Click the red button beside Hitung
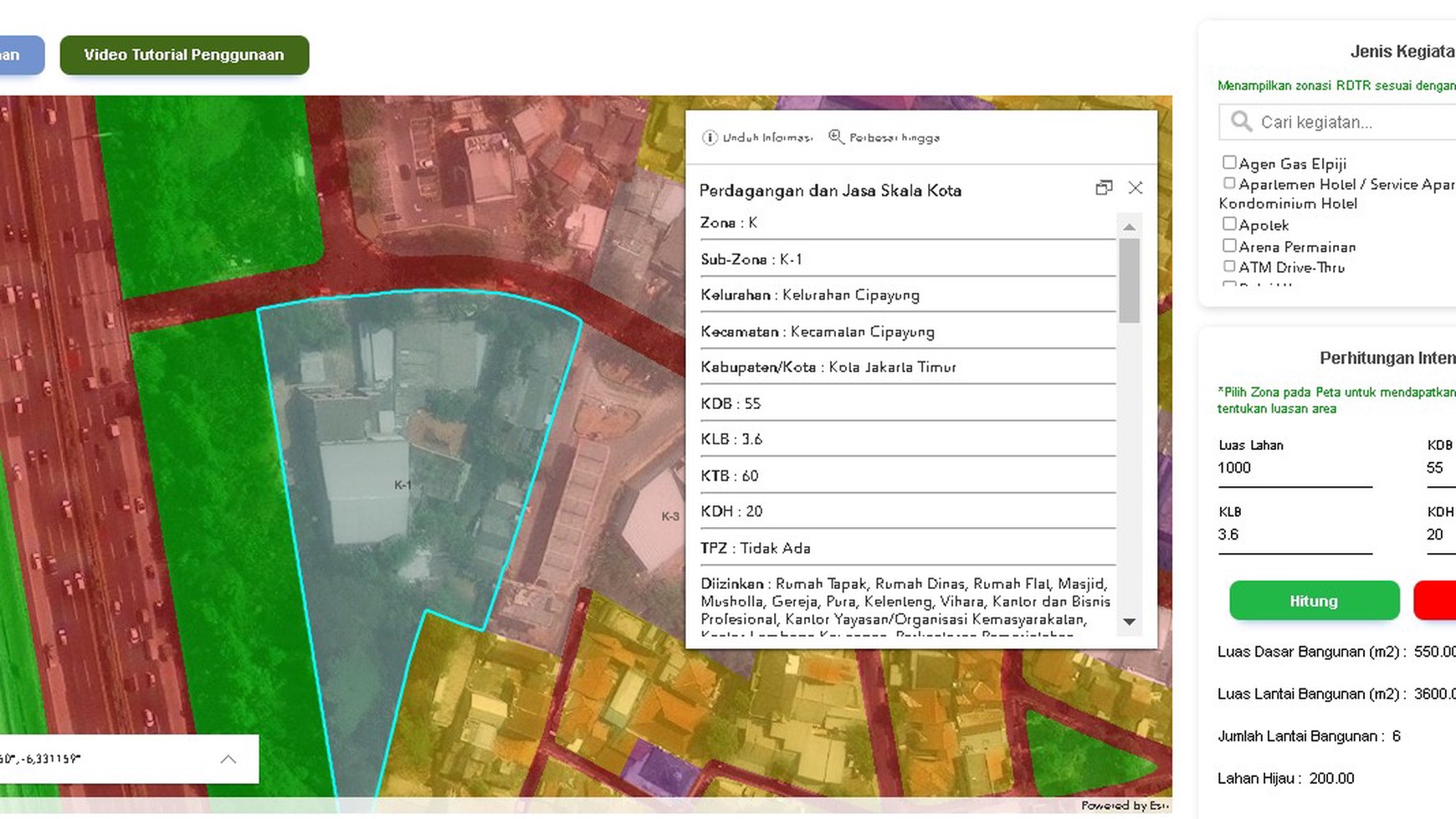The image size is (1456, 819). tap(1435, 601)
